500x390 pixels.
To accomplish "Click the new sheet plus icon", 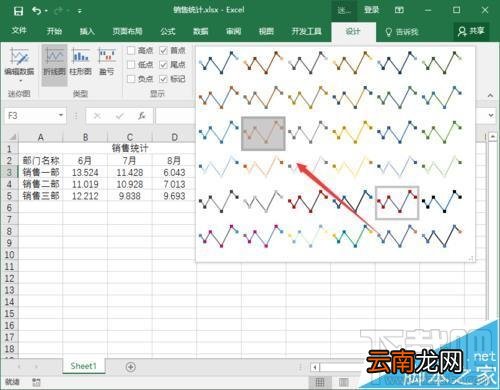I will [x=131, y=367].
